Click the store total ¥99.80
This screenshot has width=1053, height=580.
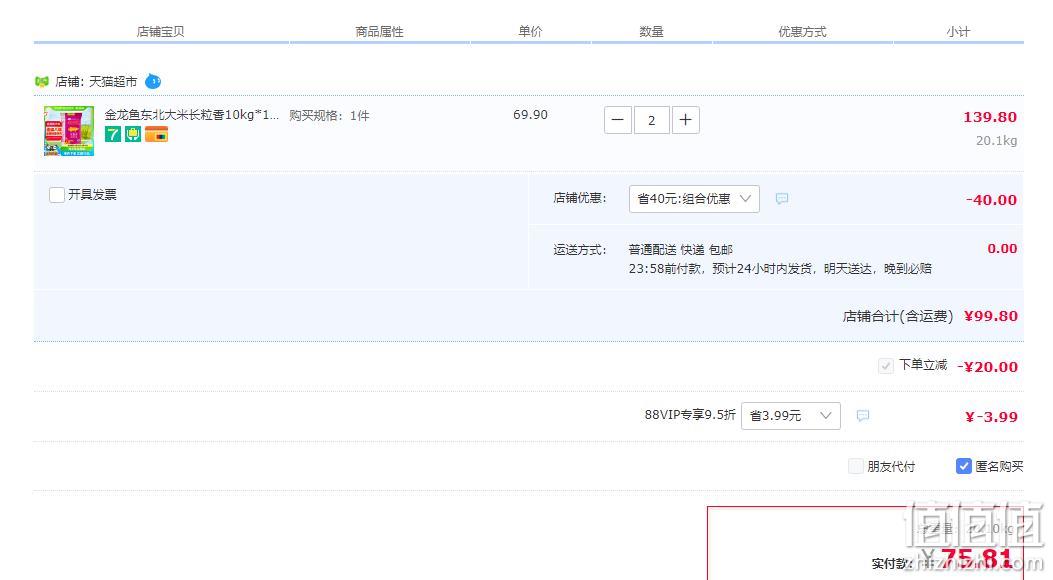991,316
